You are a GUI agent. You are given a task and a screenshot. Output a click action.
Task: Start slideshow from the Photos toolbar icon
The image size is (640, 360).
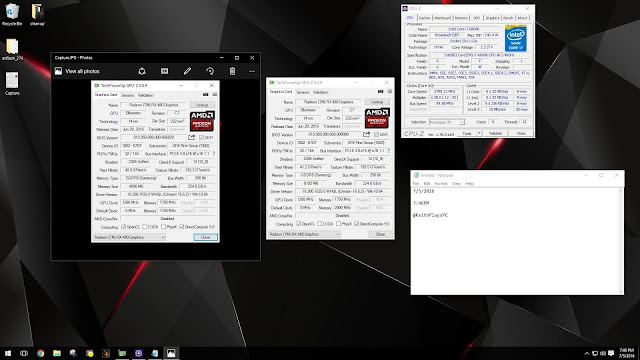click(164, 71)
